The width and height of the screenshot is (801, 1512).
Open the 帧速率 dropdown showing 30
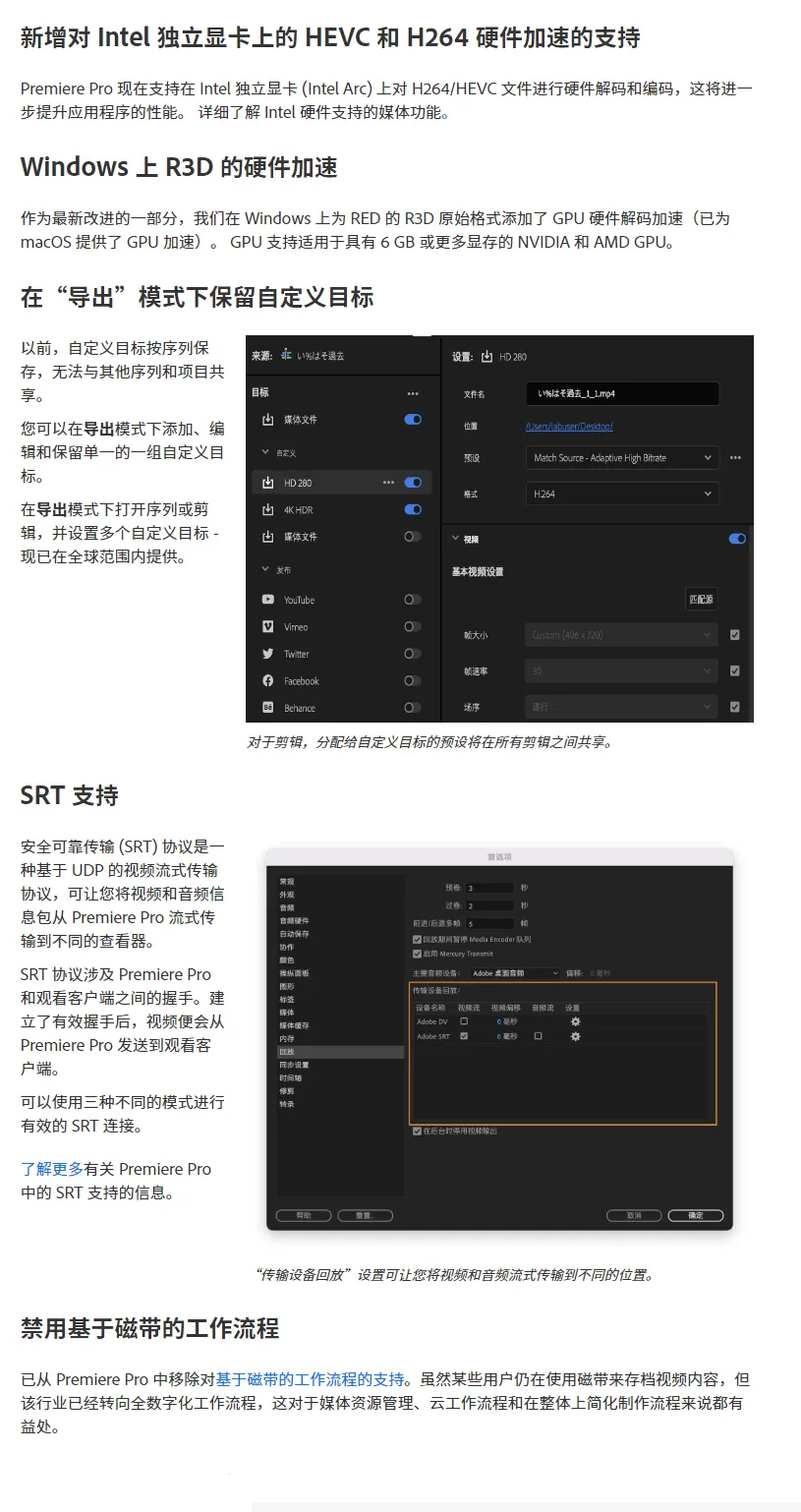point(621,671)
